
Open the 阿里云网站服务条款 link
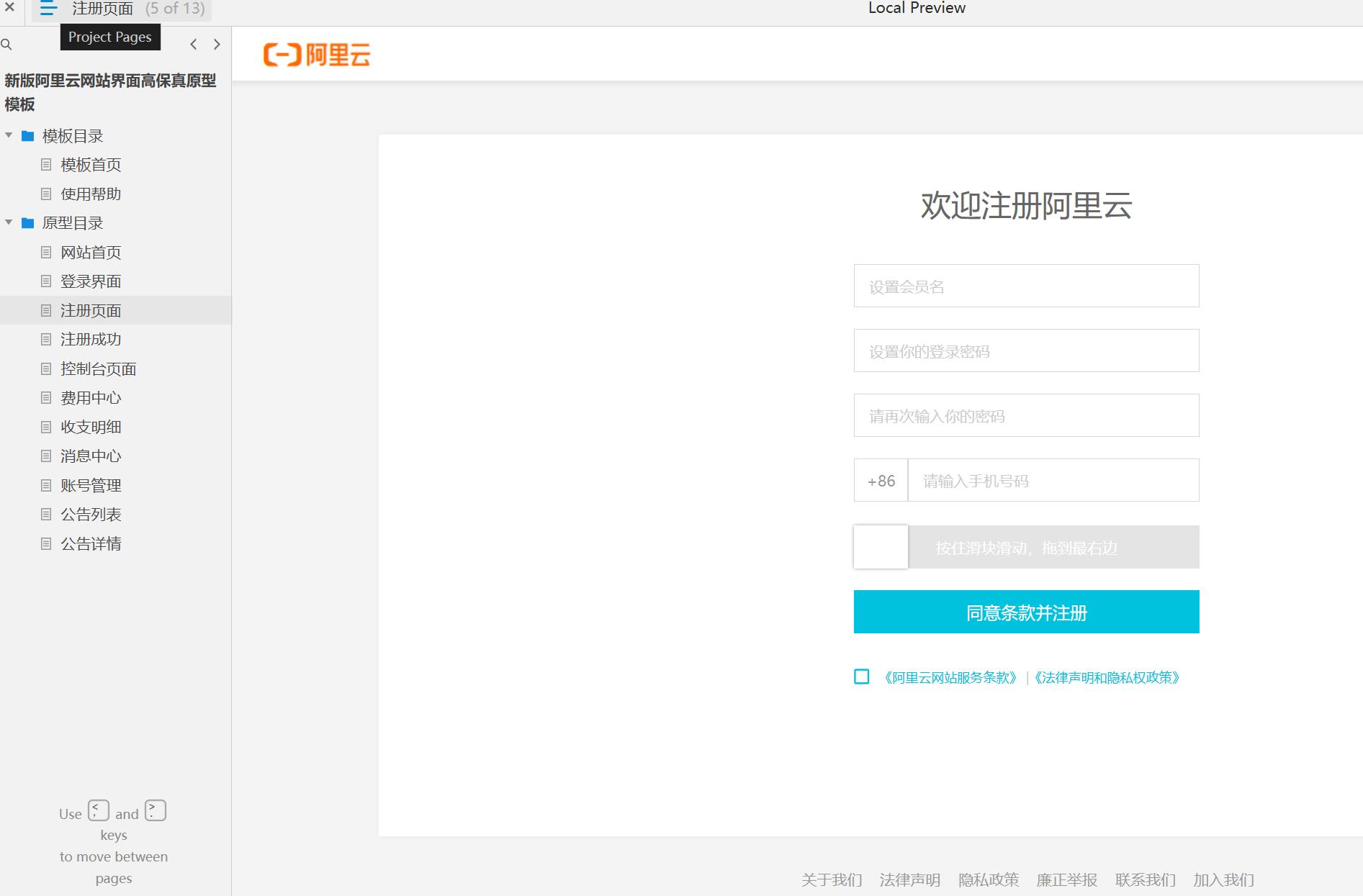click(x=950, y=677)
